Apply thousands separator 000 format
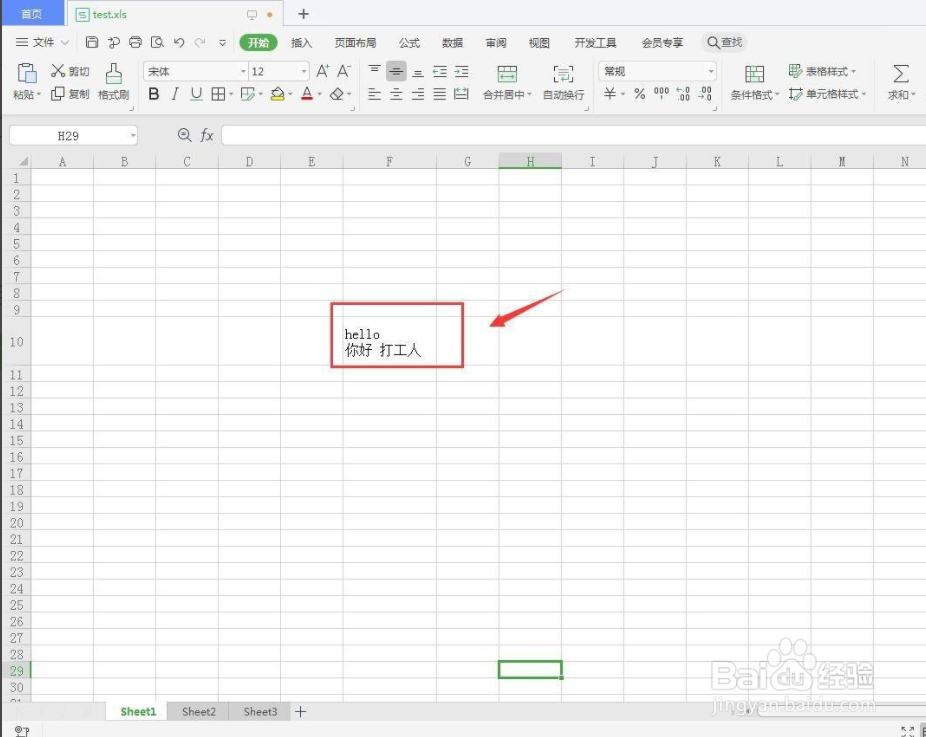This screenshot has width=926, height=737. [661, 93]
